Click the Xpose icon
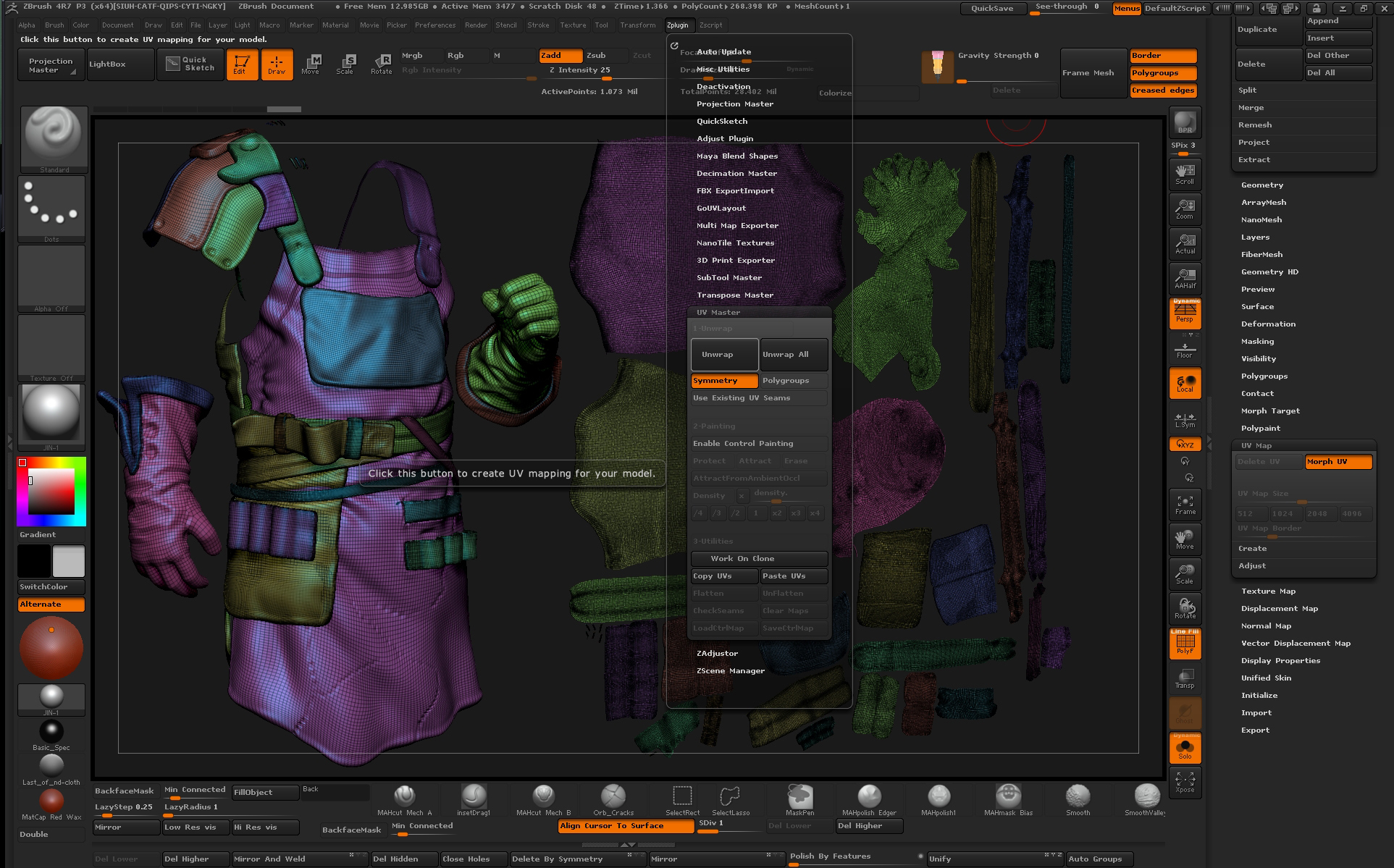This screenshot has width=1394, height=868. tap(1185, 783)
